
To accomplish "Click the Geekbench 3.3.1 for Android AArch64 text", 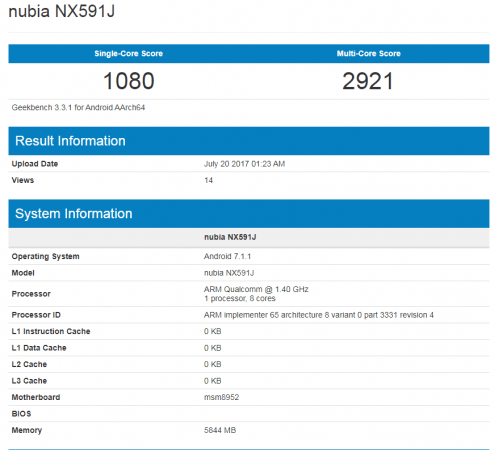I will (x=78, y=107).
